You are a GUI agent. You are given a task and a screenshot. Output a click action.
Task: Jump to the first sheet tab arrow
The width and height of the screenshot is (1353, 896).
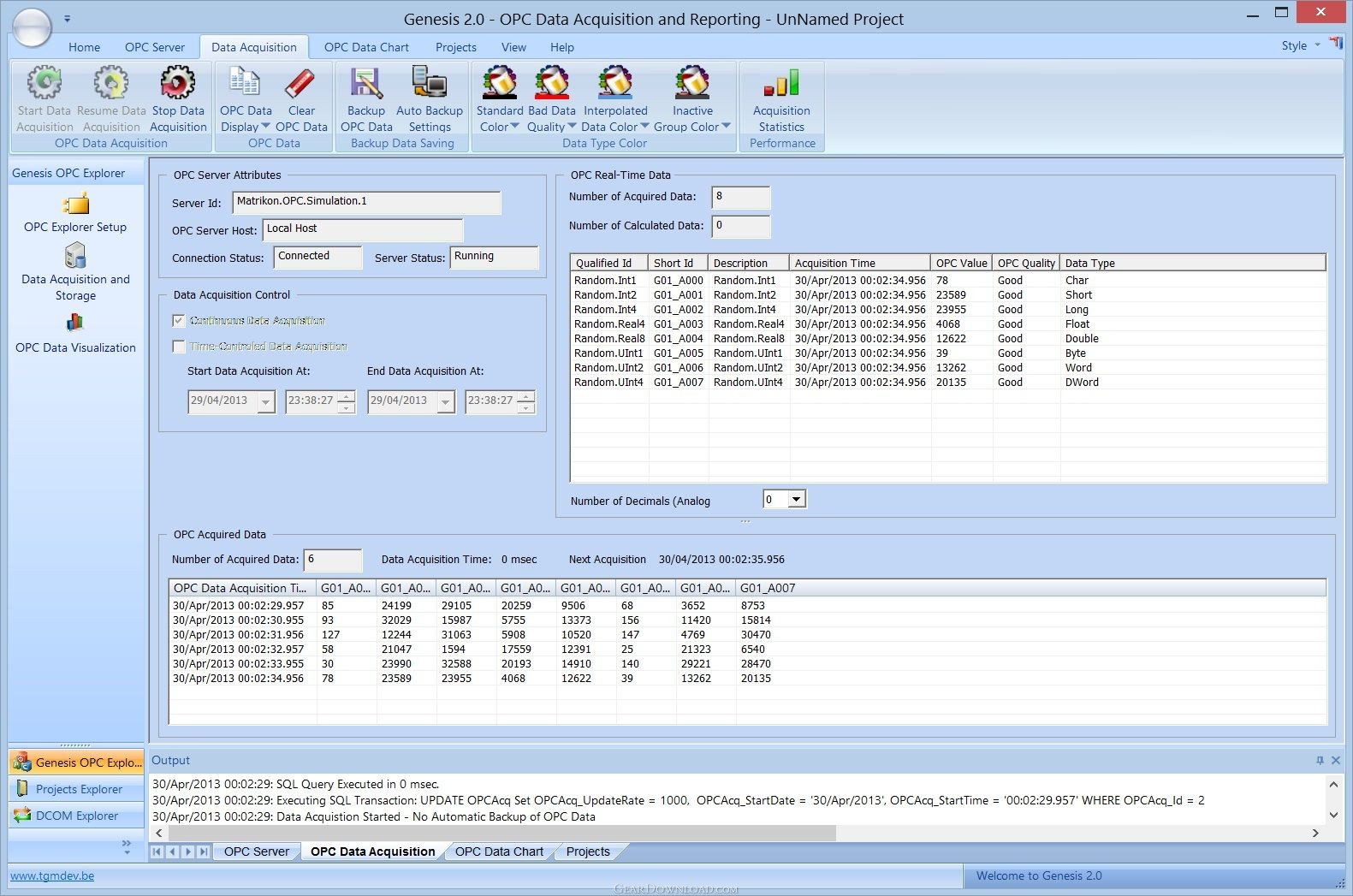click(x=157, y=851)
